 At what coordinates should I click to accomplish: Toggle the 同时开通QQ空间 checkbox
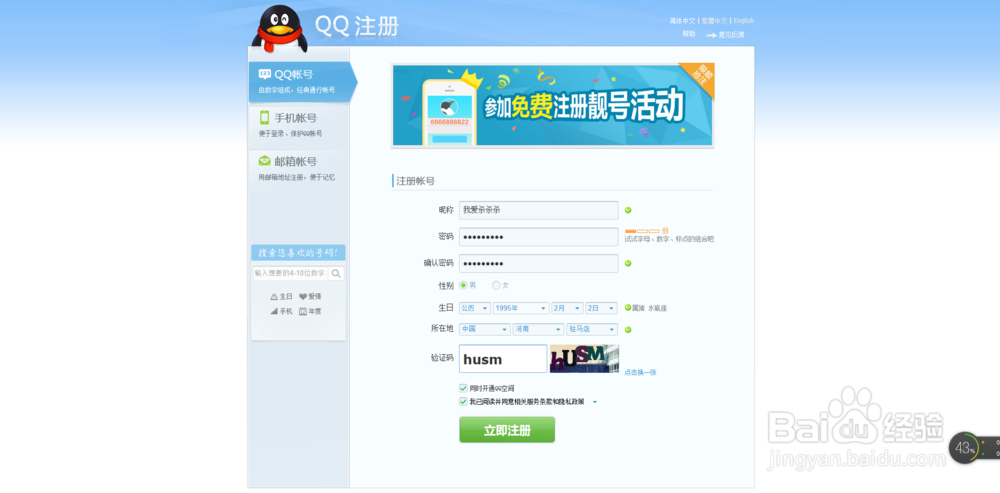[x=463, y=388]
